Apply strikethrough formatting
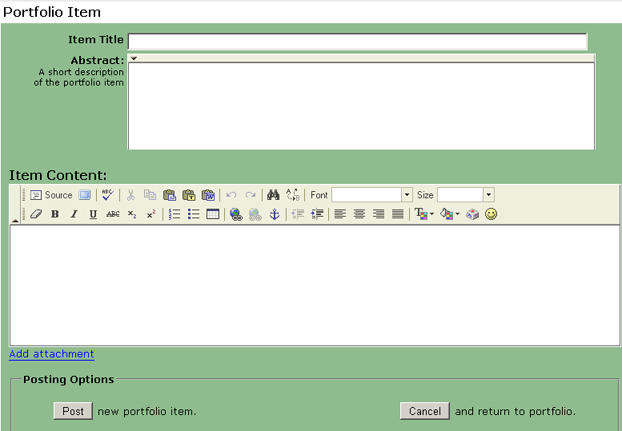This screenshot has height=431, width=622. (113, 215)
